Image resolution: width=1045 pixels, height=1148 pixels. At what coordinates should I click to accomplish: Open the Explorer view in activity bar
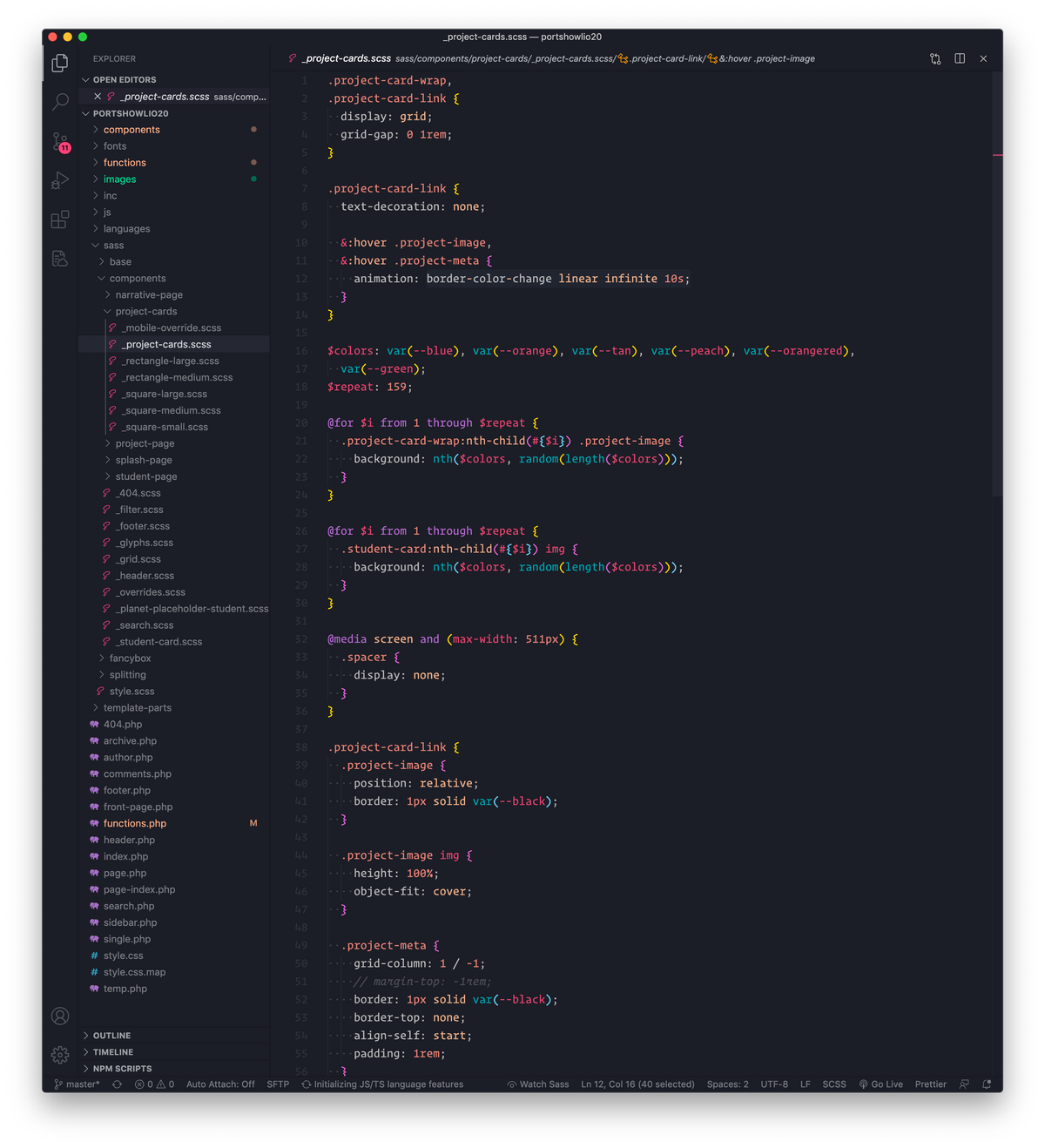tap(60, 63)
